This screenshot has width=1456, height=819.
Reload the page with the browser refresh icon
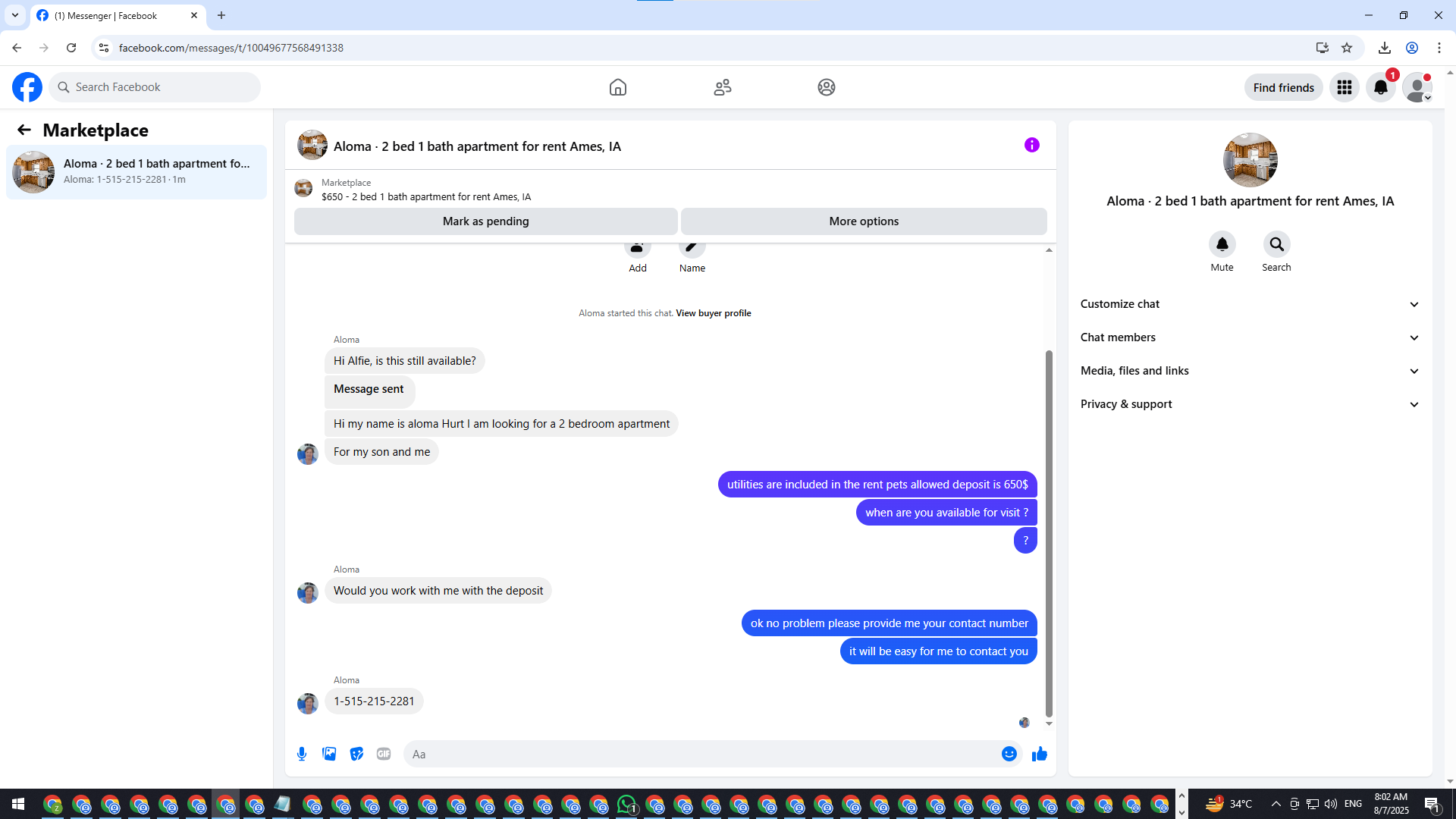click(x=71, y=48)
